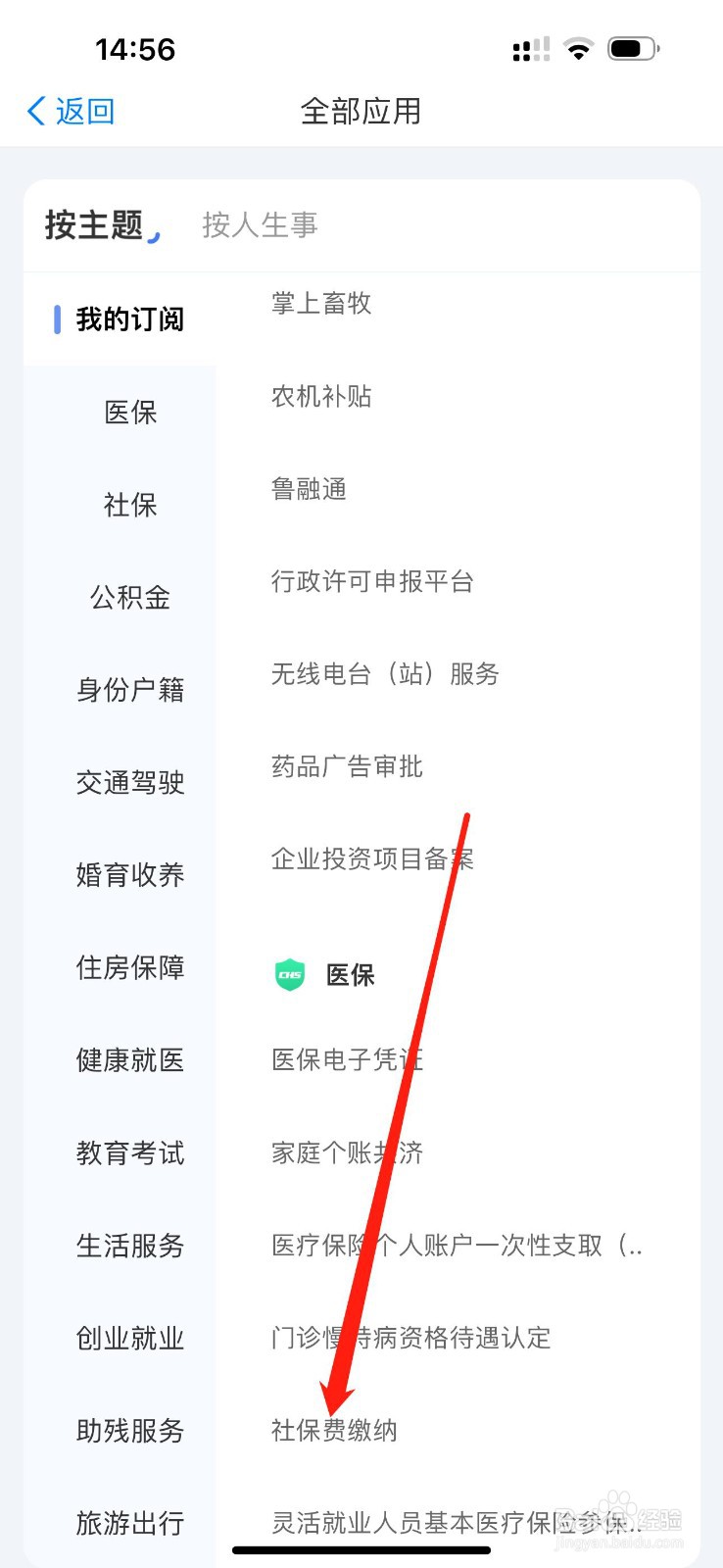Open 门诊慢特病资格待遇认定 service
This screenshot has height=1568, width=723.
click(410, 1338)
